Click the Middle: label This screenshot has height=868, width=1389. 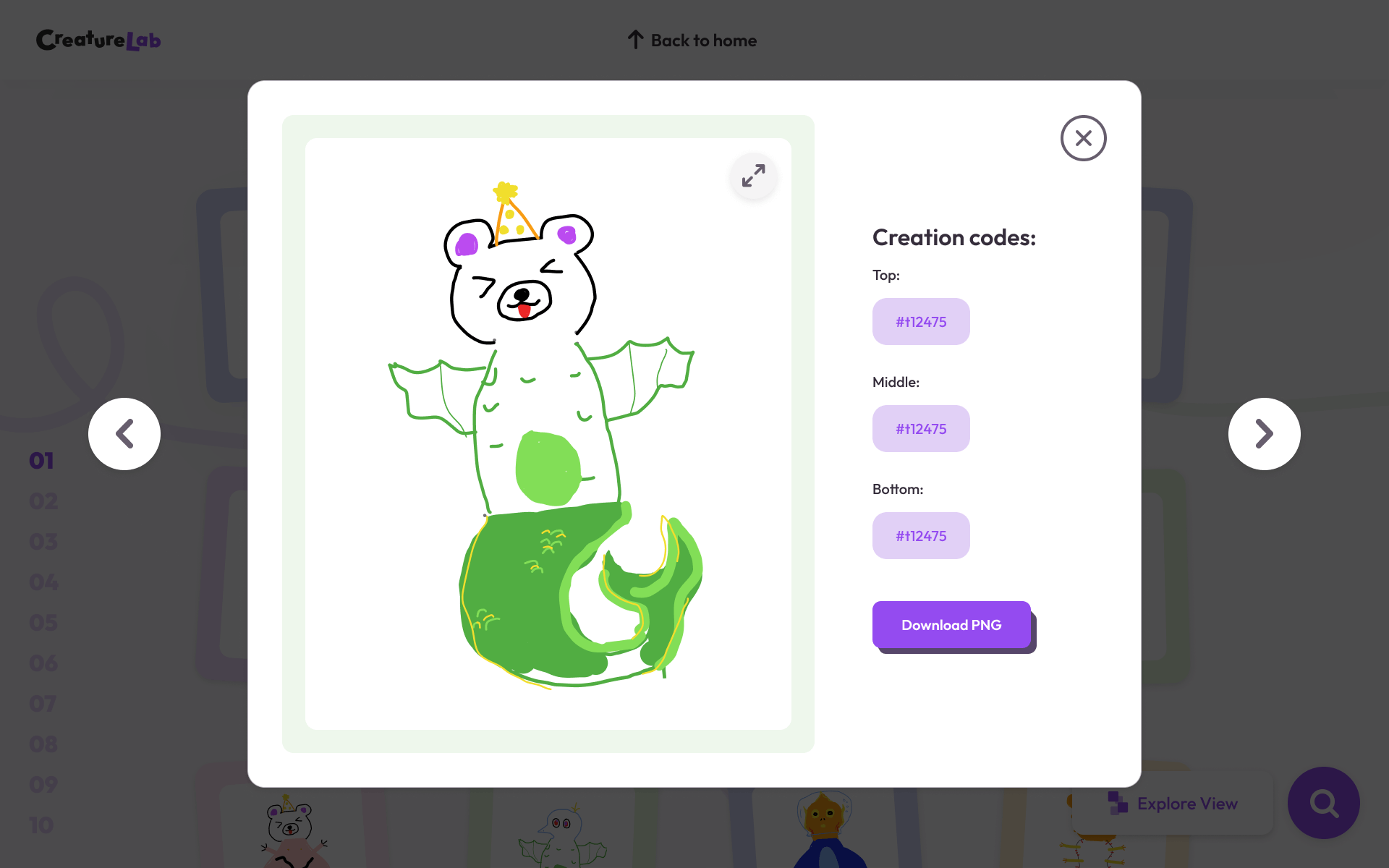point(896,382)
